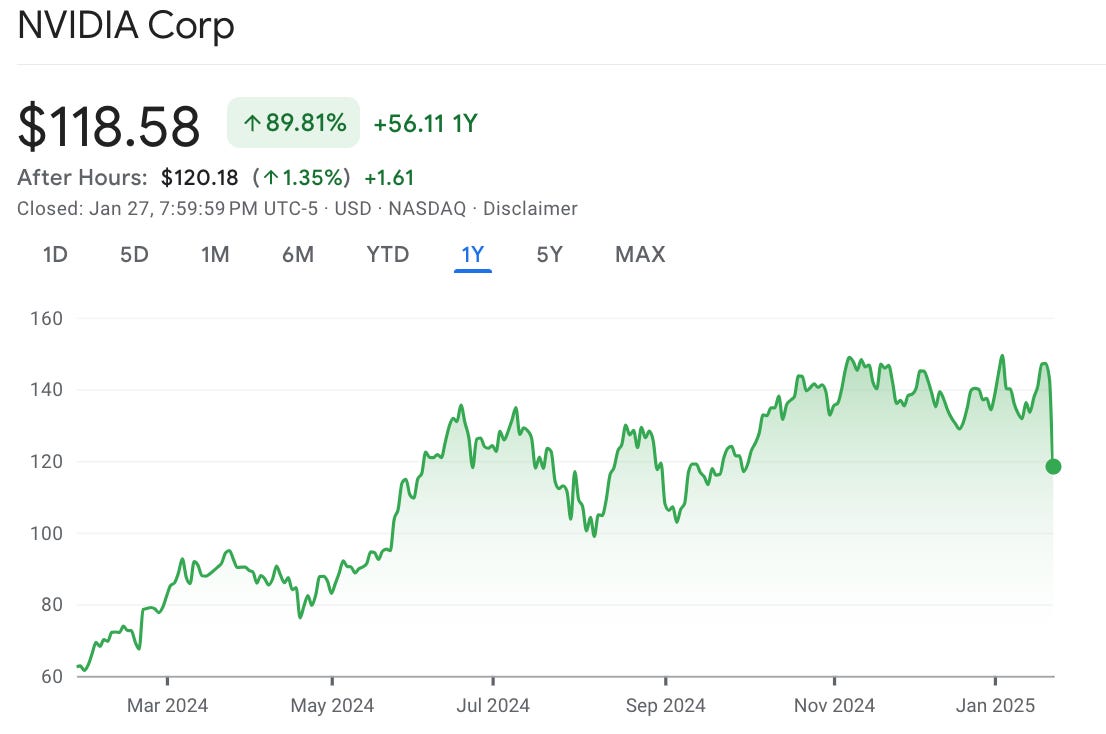Click the after hours price $120.18

(x=200, y=178)
